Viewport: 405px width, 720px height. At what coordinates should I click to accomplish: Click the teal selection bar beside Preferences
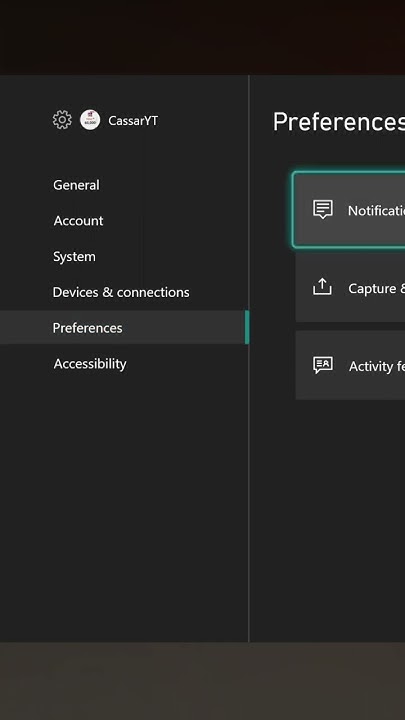click(247, 327)
